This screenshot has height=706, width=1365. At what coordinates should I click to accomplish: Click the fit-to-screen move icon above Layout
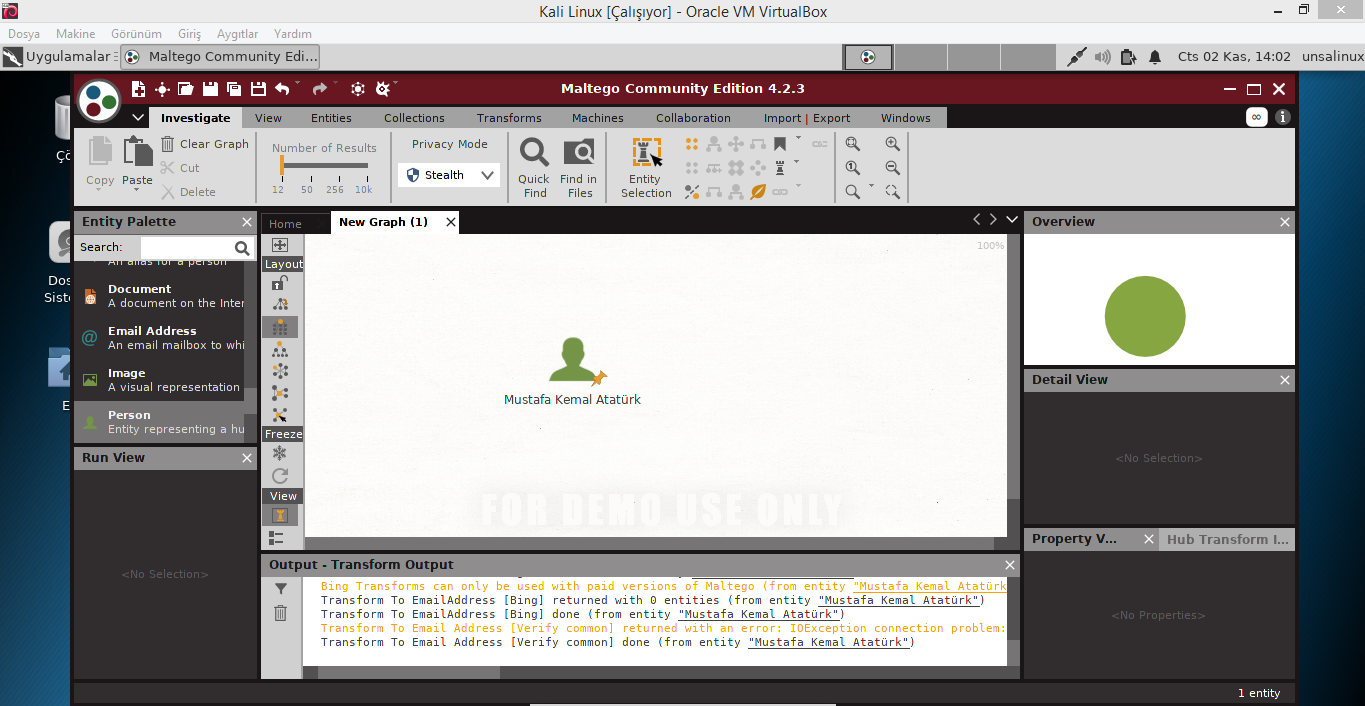point(280,245)
